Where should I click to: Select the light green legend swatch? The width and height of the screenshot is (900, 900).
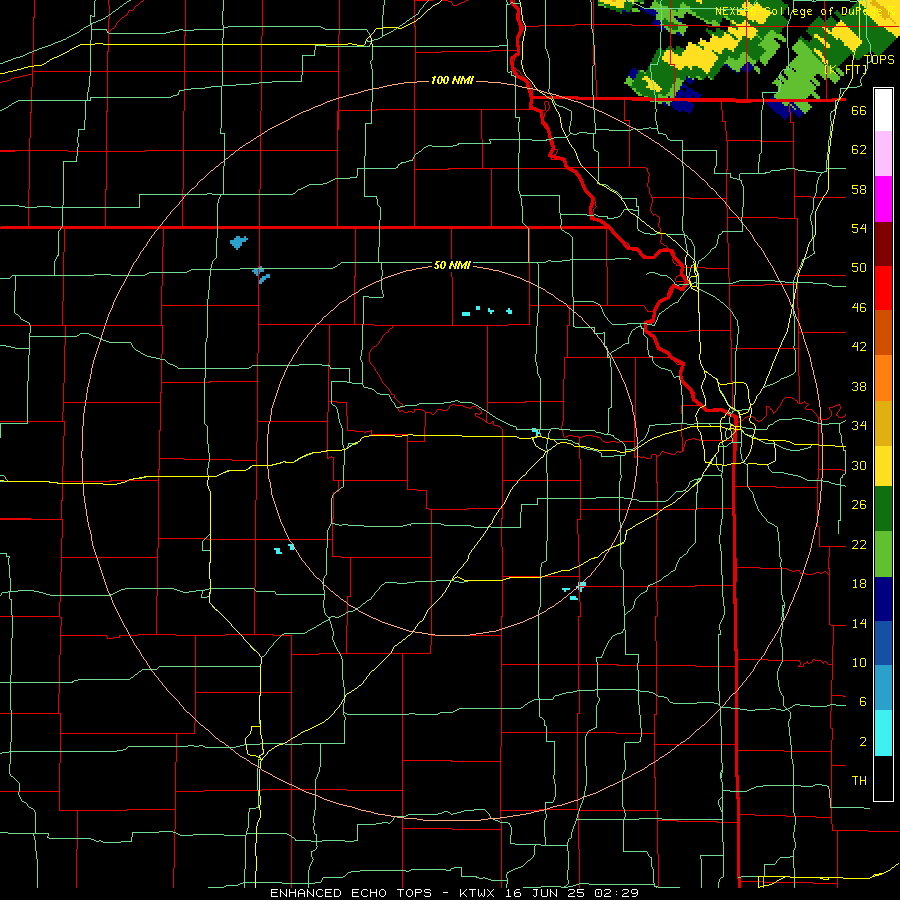(x=883, y=554)
